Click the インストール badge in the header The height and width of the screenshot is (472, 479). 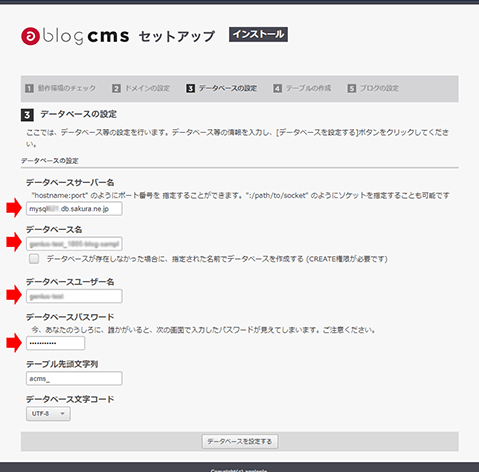pos(258,34)
